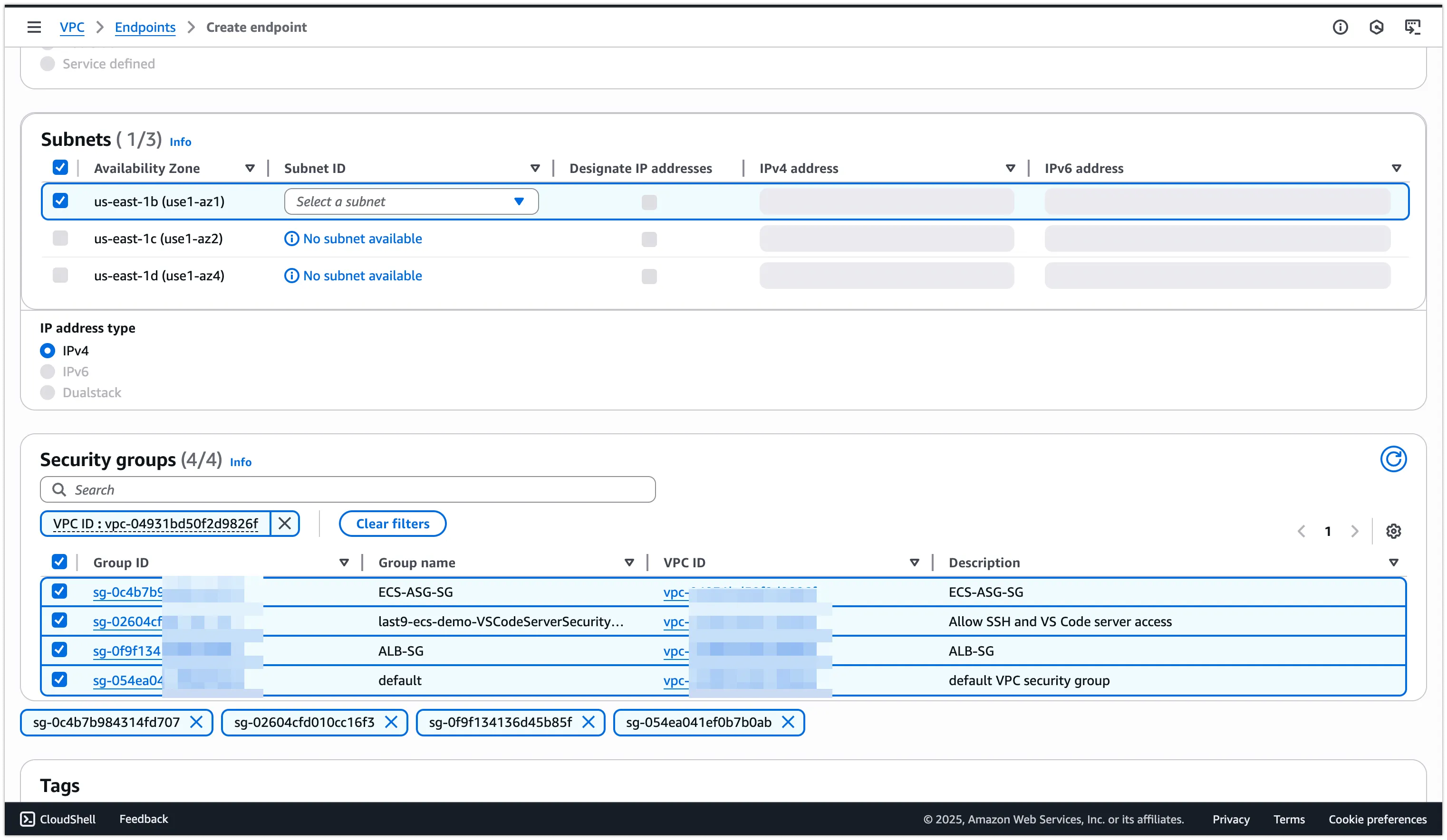Remove sg-0c4b7b984314fd707 selection chip
This screenshot has height=840, width=1447.
click(x=196, y=722)
